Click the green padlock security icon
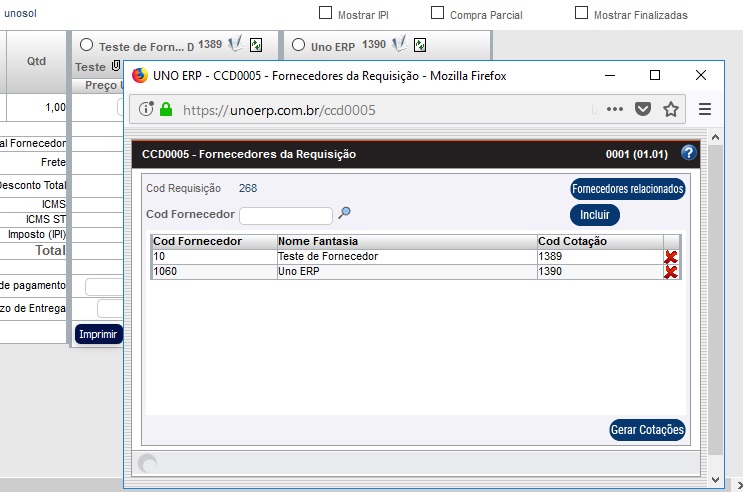Viewport: 743px width, 492px height. pos(166,110)
